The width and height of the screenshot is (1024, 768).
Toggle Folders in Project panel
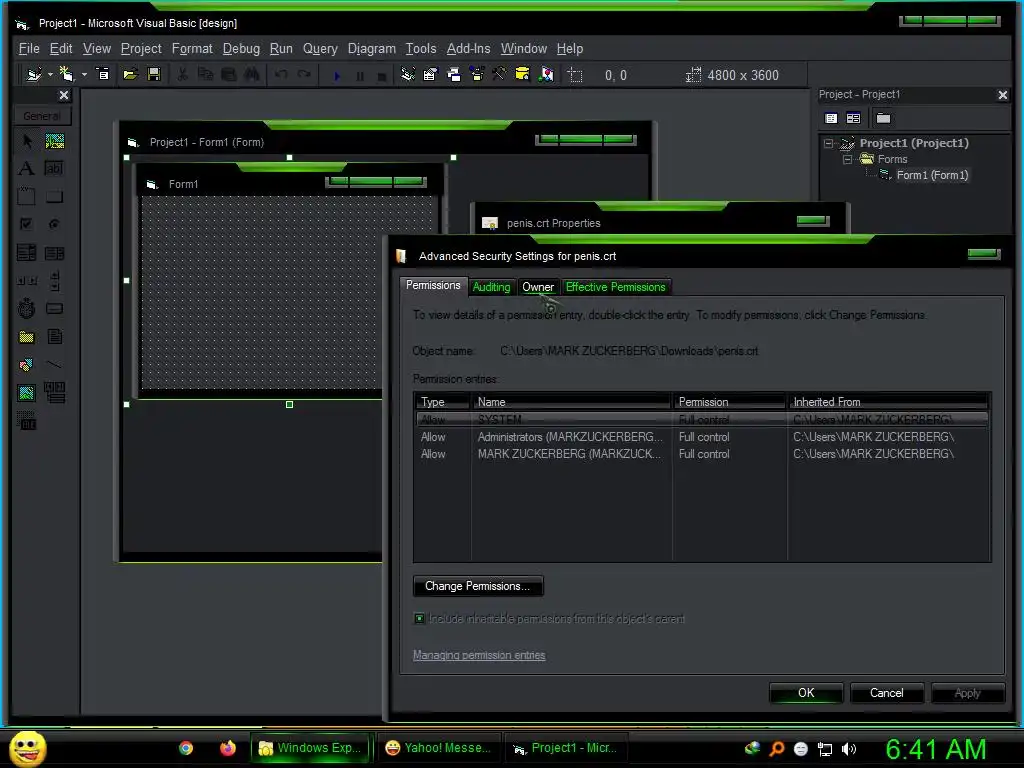[884, 118]
